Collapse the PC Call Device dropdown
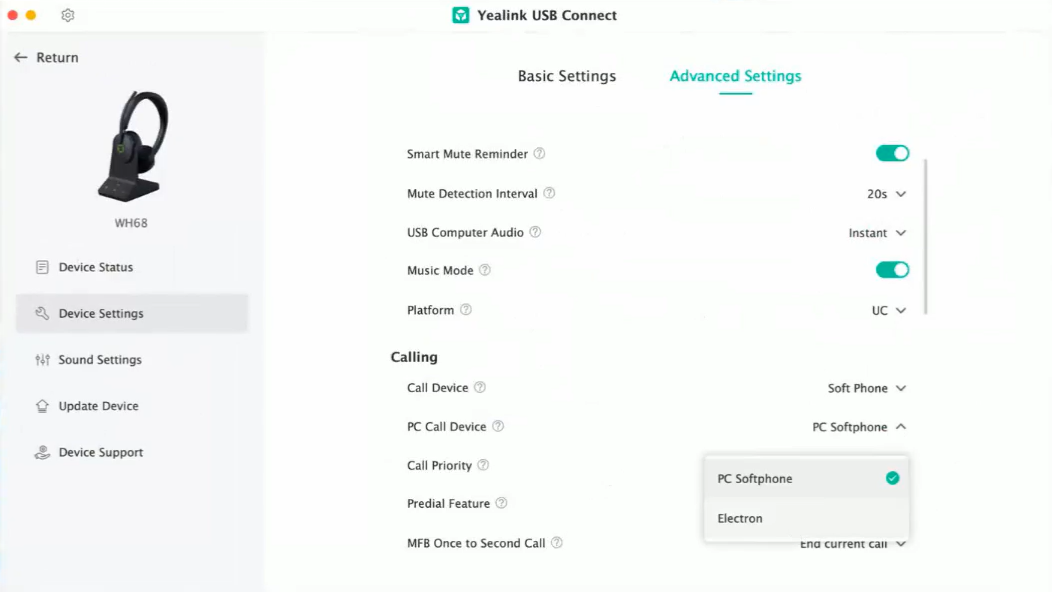 click(x=859, y=427)
